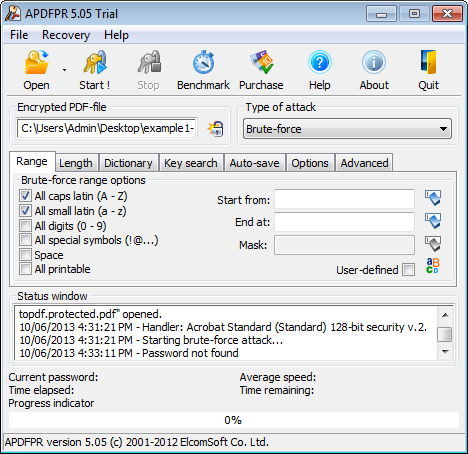Screen dimensions: 468x454
Task: Click the status bar version text
Action: click(x=137, y=442)
